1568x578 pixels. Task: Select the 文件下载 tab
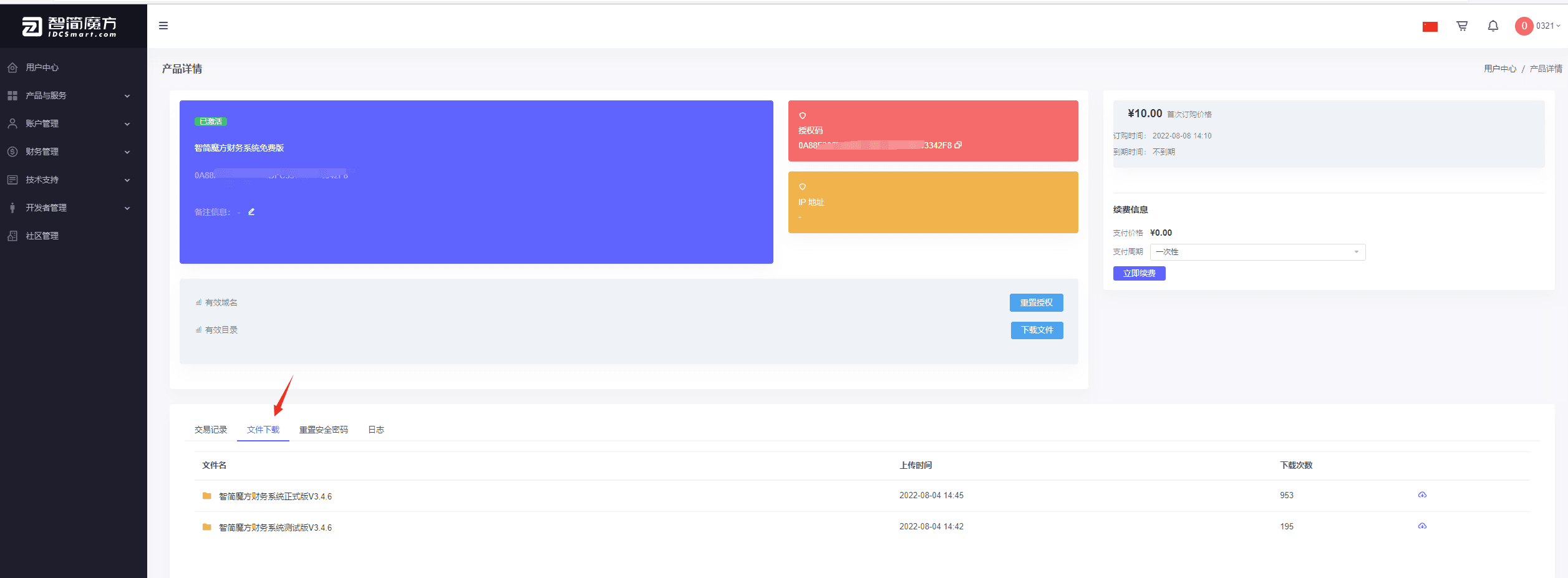(263, 430)
